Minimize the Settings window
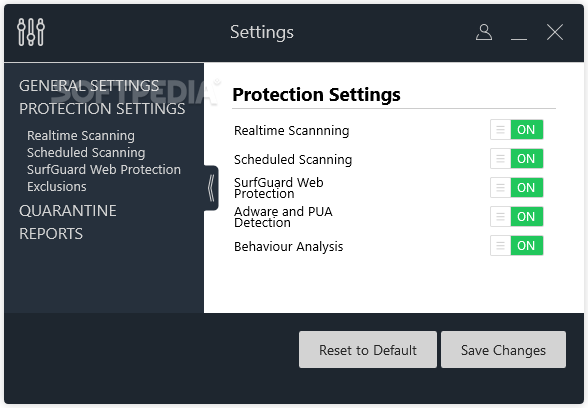The height and width of the screenshot is (408, 588). [519, 33]
